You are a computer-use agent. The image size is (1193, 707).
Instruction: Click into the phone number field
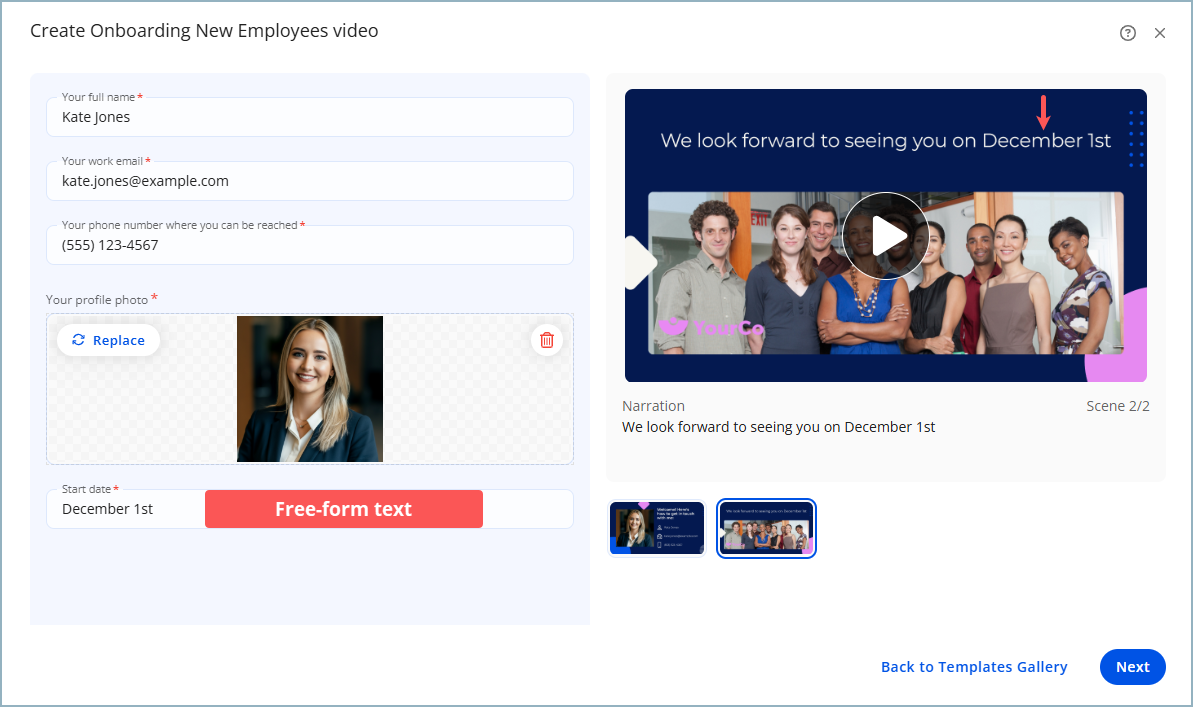click(310, 245)
